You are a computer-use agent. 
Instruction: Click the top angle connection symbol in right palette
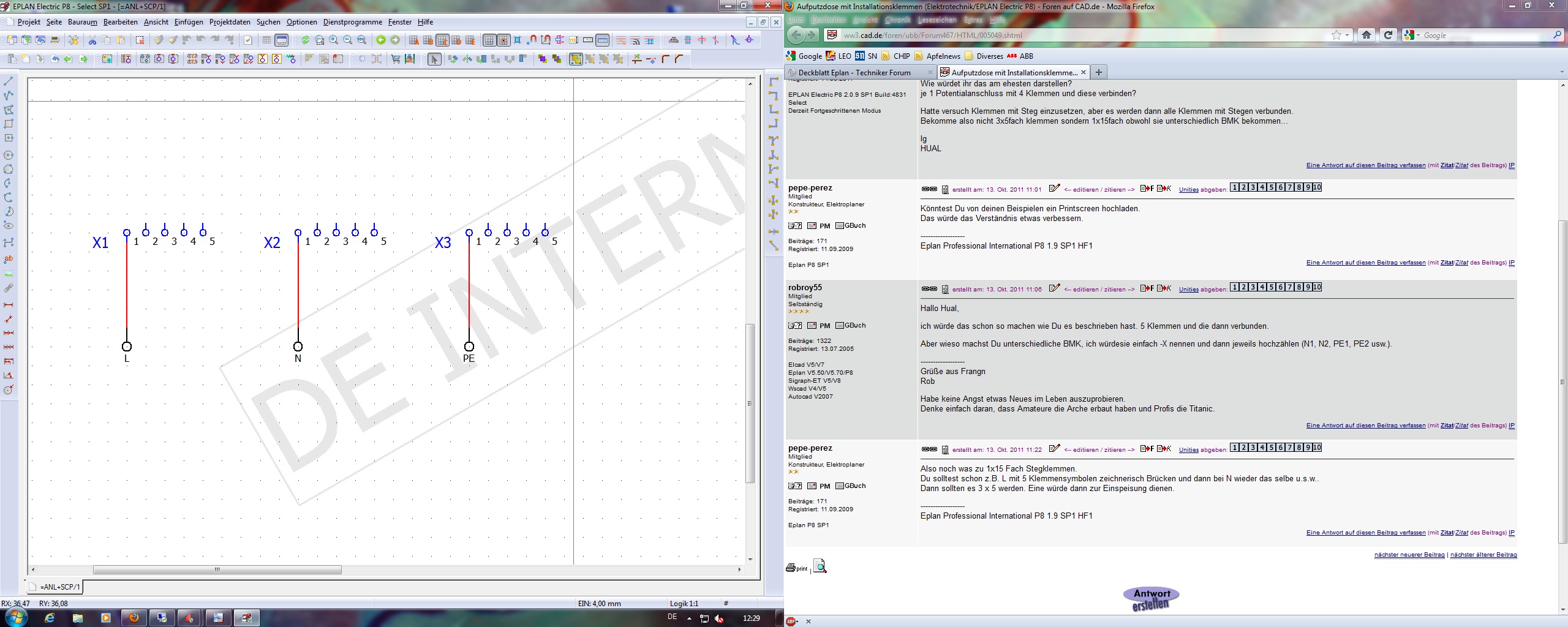point(774,81)
